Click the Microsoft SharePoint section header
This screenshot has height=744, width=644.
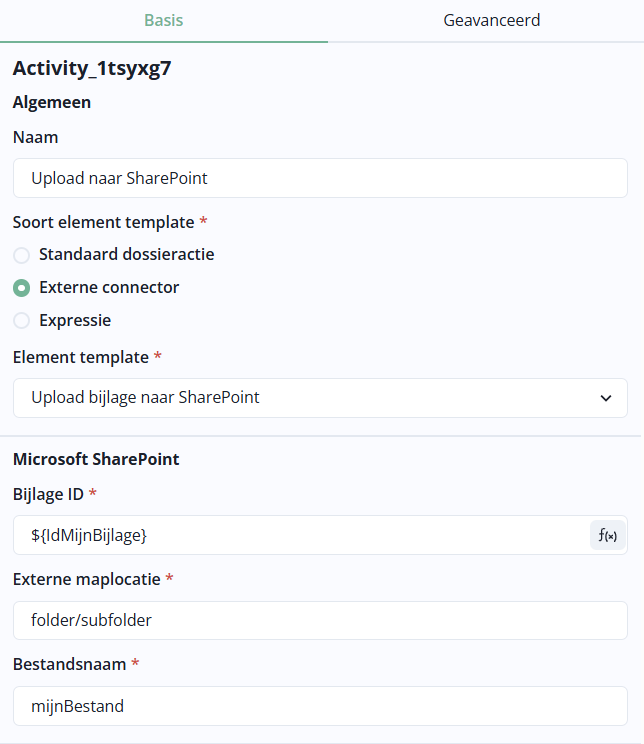[x=96, y=460]
